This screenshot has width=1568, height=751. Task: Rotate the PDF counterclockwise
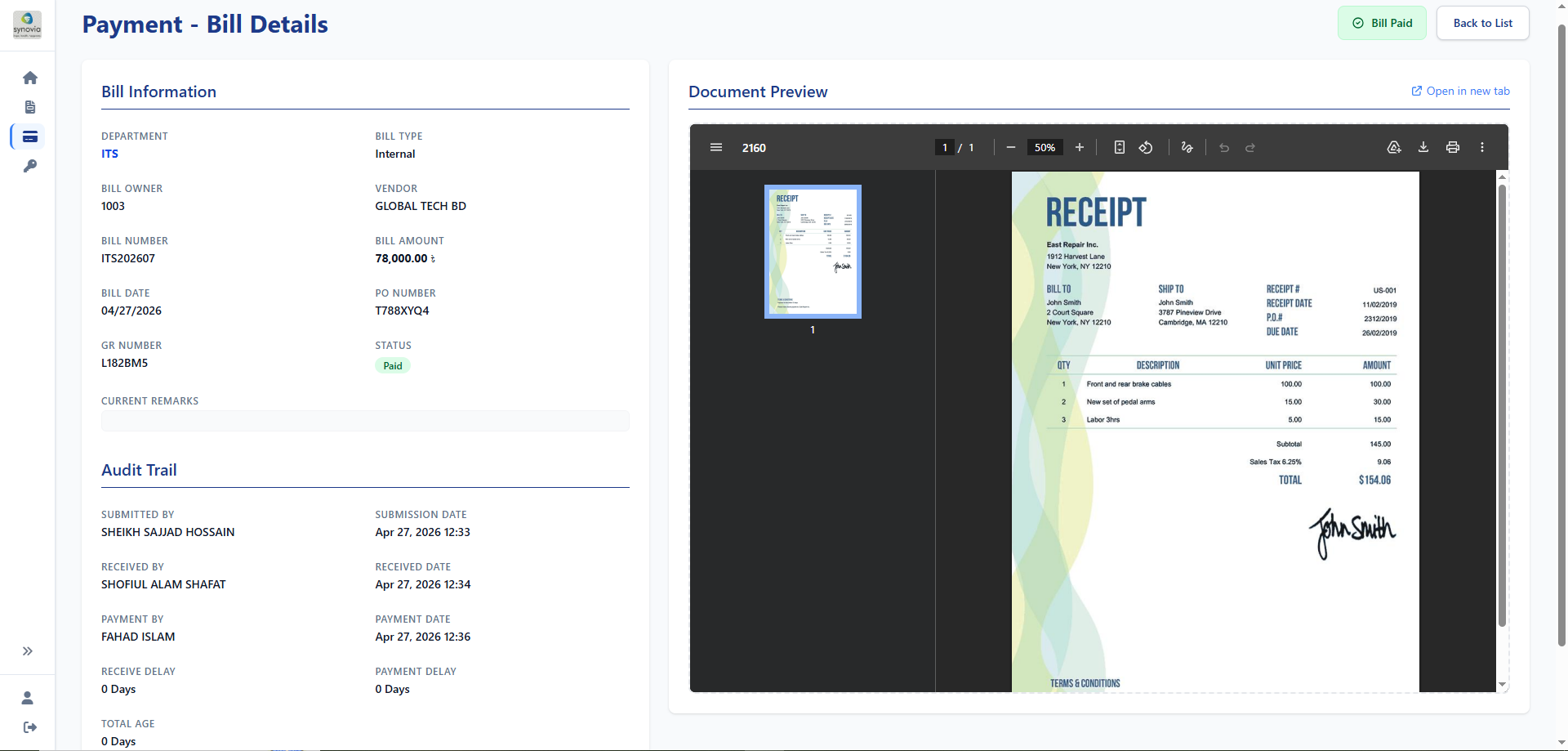coord(1146,147)
